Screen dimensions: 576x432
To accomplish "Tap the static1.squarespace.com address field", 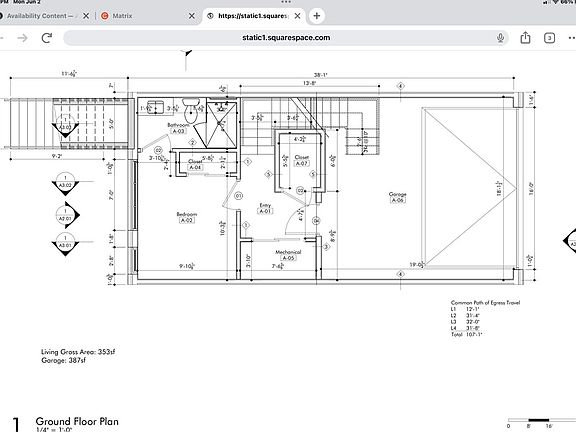I will [286, 37].
